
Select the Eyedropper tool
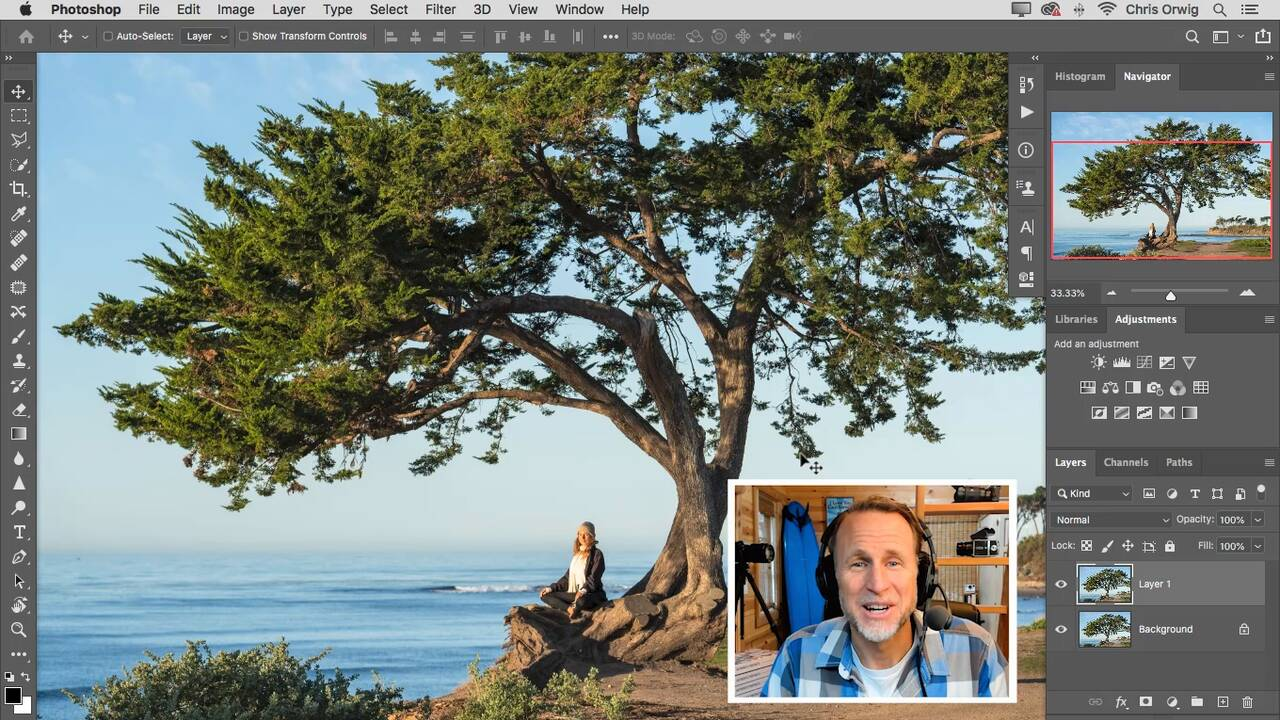pos(18,214)
